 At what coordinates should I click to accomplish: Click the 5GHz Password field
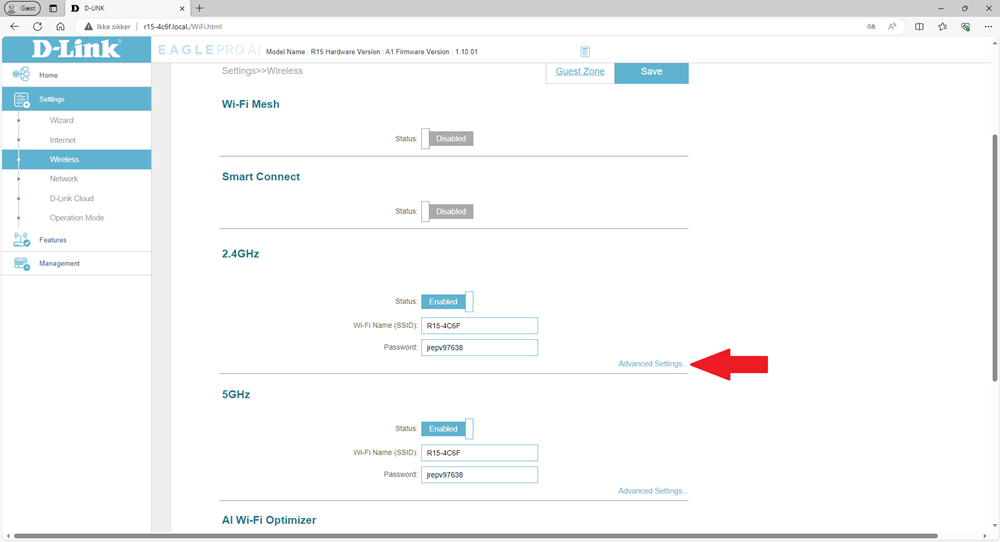[479, 474]
